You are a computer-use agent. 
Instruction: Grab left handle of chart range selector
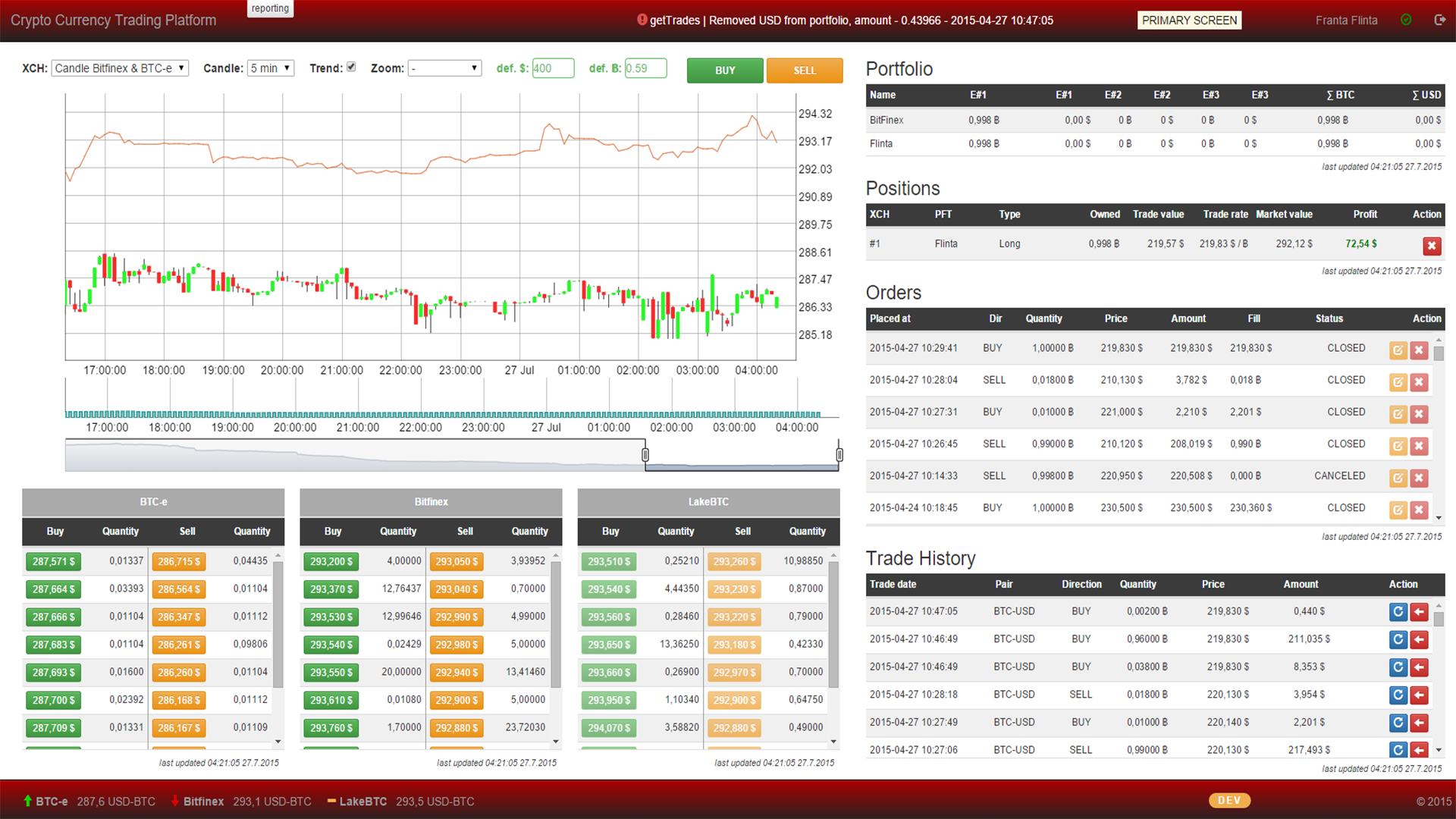coord(645,454)
